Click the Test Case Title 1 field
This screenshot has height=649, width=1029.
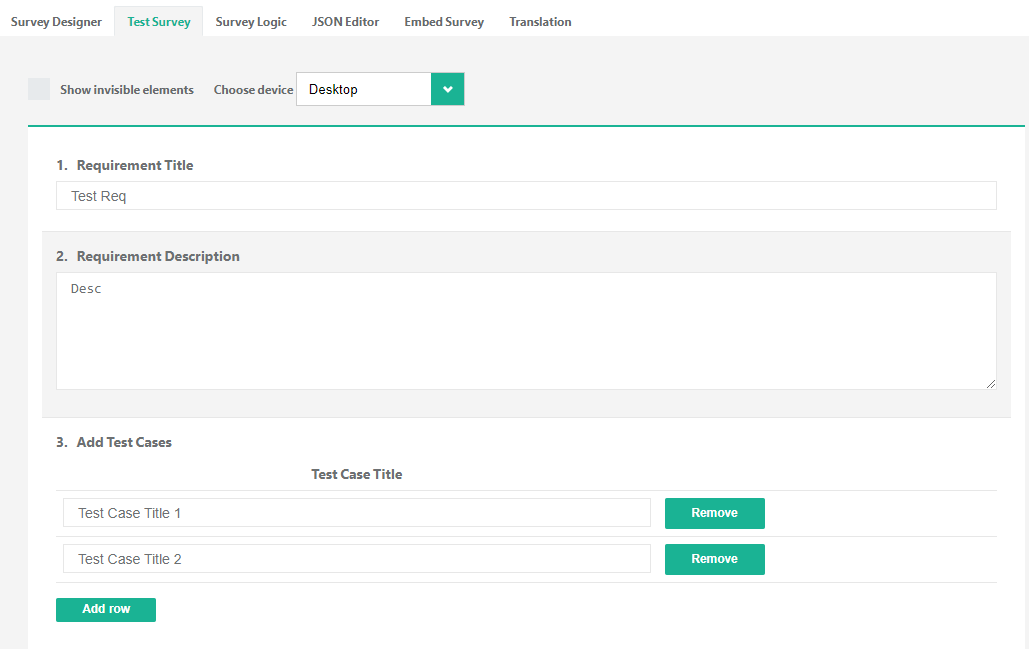click(x=357, y=513)
